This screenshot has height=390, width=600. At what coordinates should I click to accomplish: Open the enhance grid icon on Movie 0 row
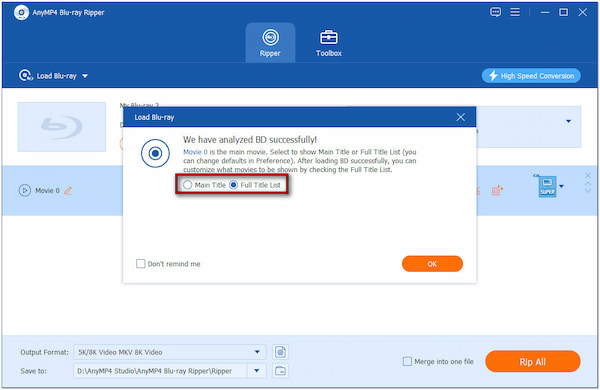click(x=497, y=190)
